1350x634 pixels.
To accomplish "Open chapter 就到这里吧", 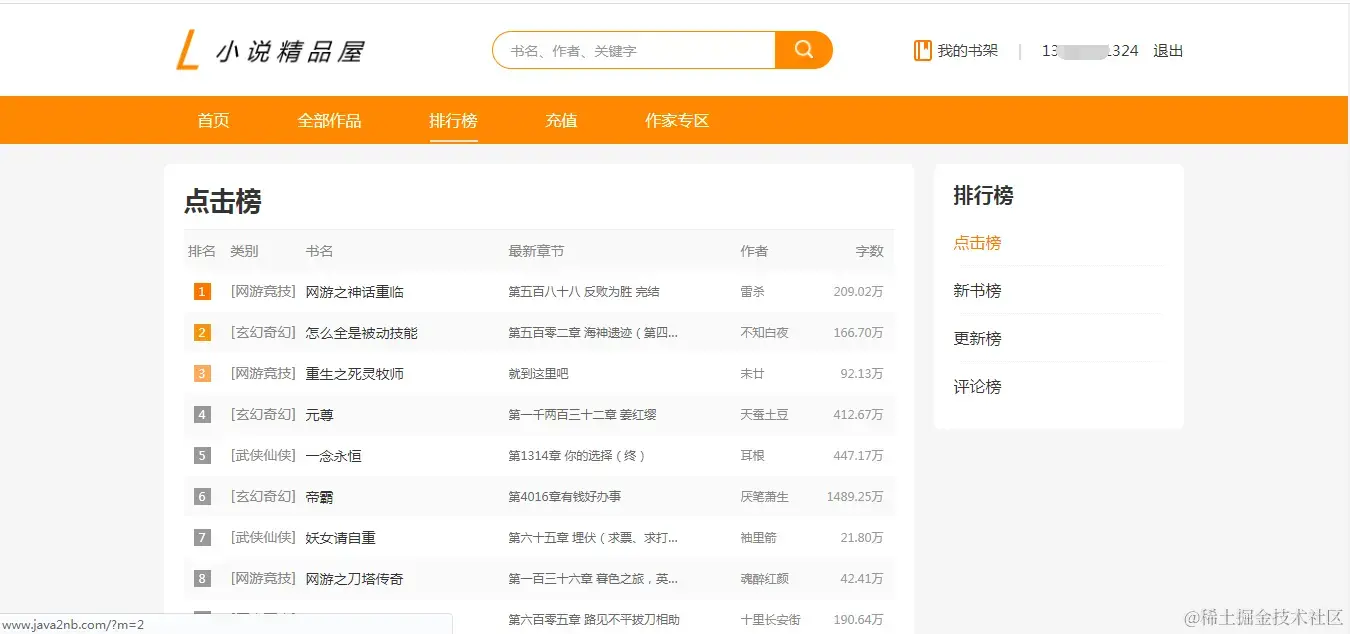I will (x=538, y=374).
